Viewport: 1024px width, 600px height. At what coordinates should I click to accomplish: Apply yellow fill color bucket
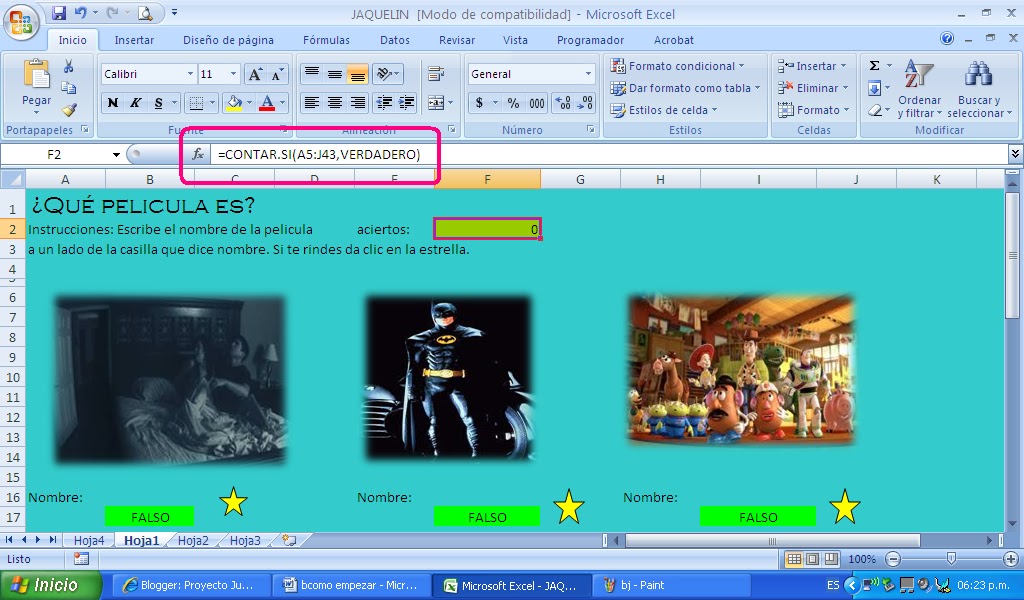point(233,103)
